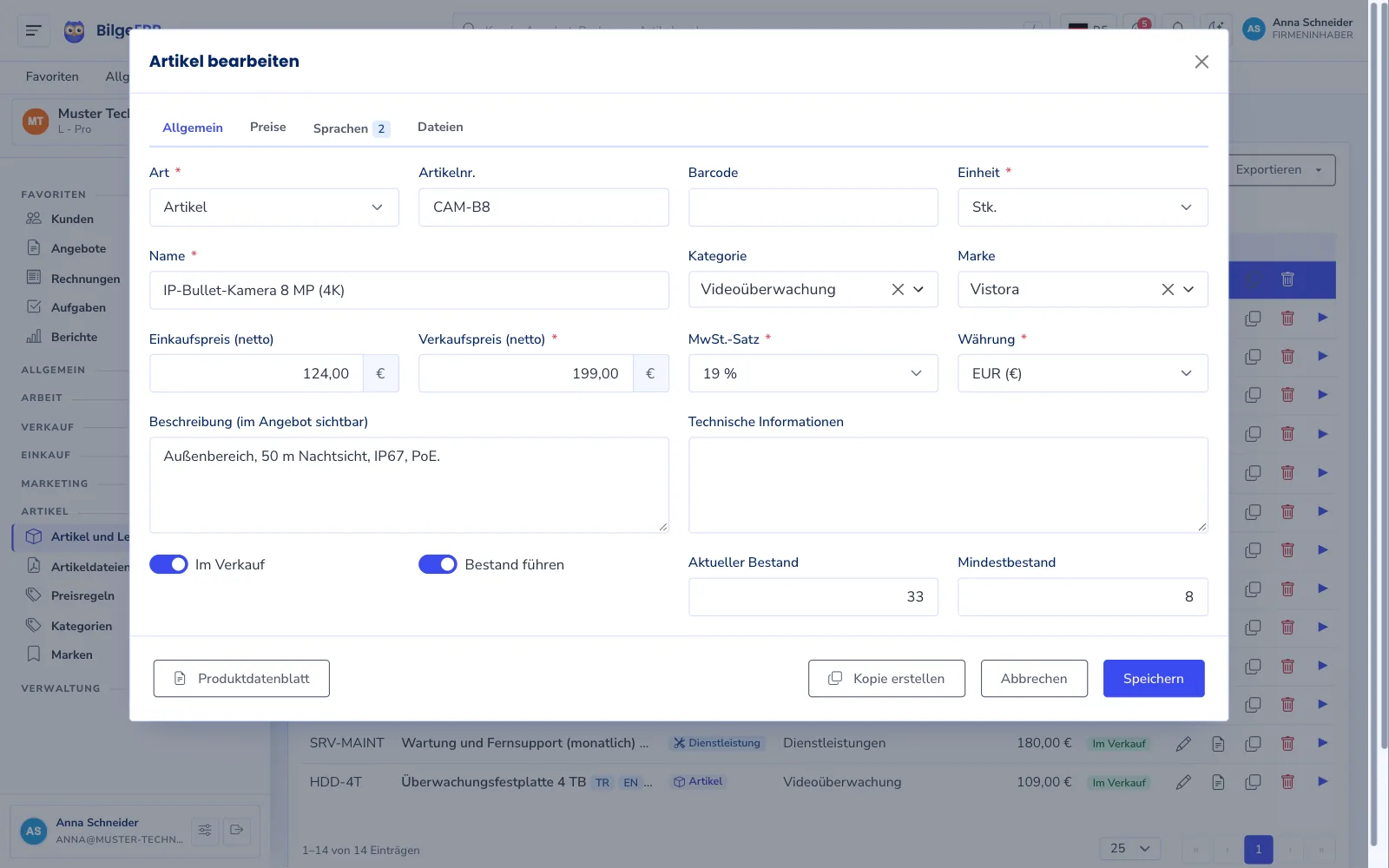Open the Einheit dropdown showing Stk.
The height and width of the screenshot is (868, 1389).
point(1083,207)
